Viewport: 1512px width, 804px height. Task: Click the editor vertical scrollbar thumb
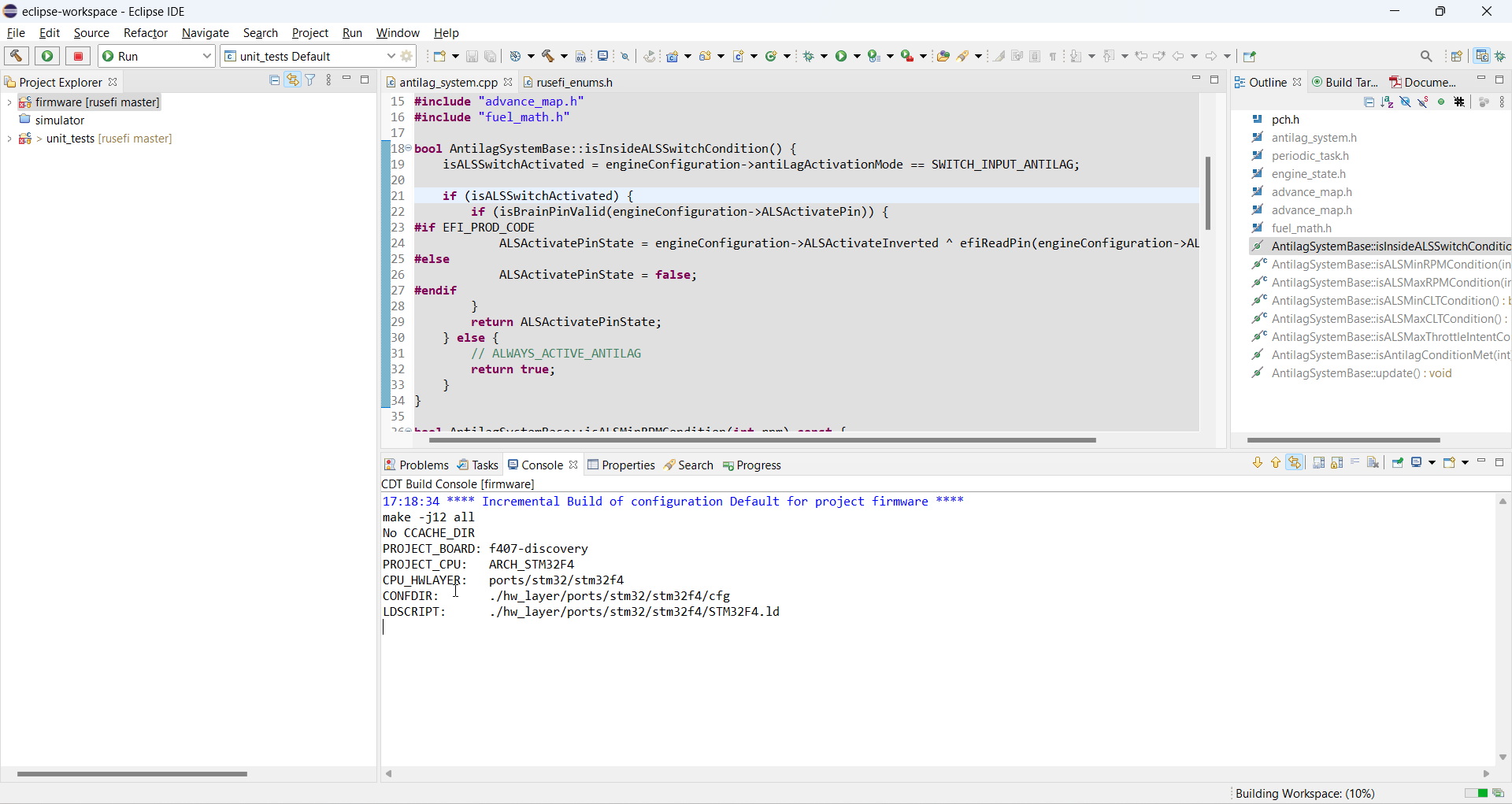coord(1208,193)
